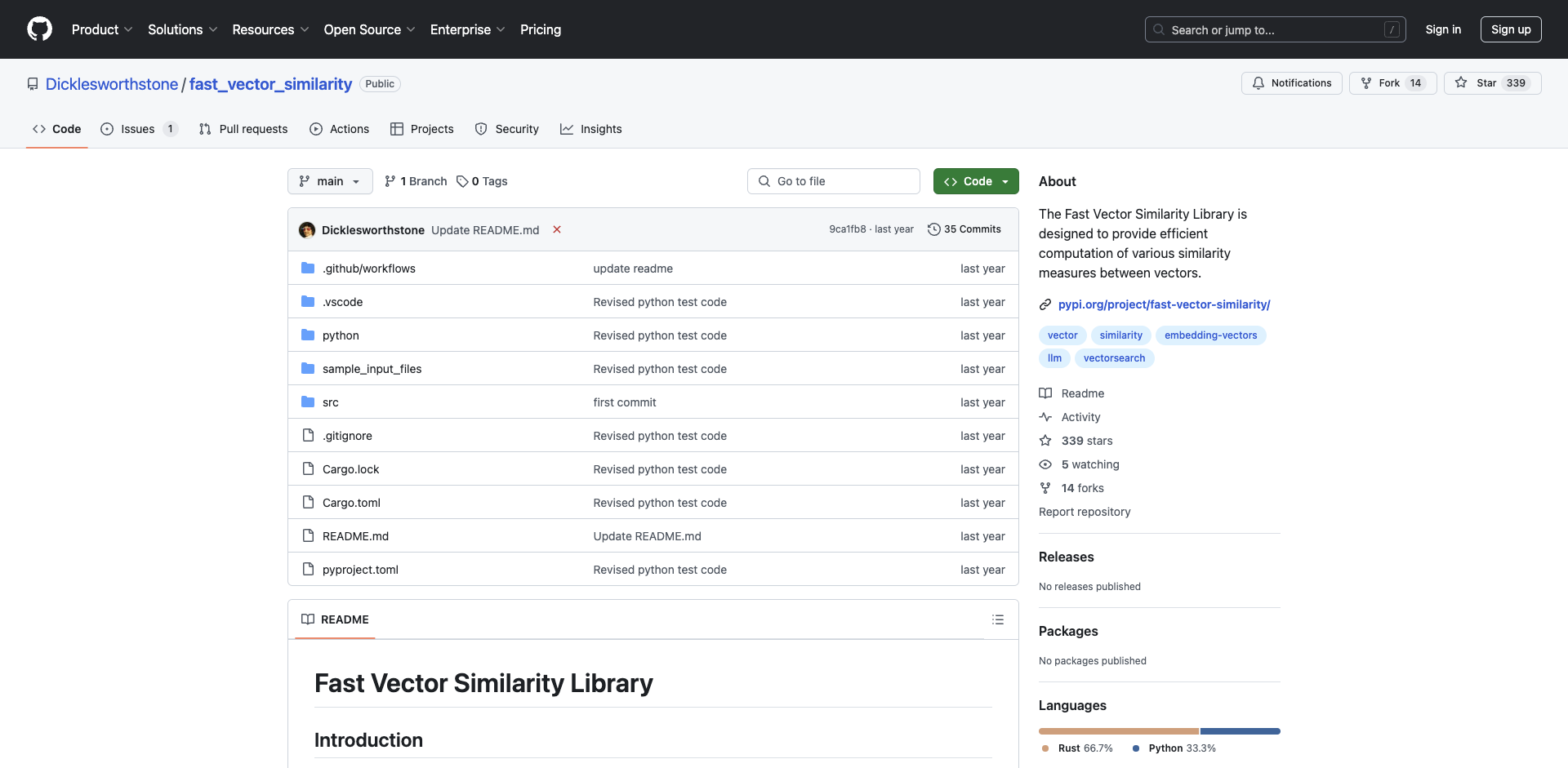The image size is (1568, 768).
Task: Open the Dicklesworthstone owner profile link
Action: coord(112,84)
